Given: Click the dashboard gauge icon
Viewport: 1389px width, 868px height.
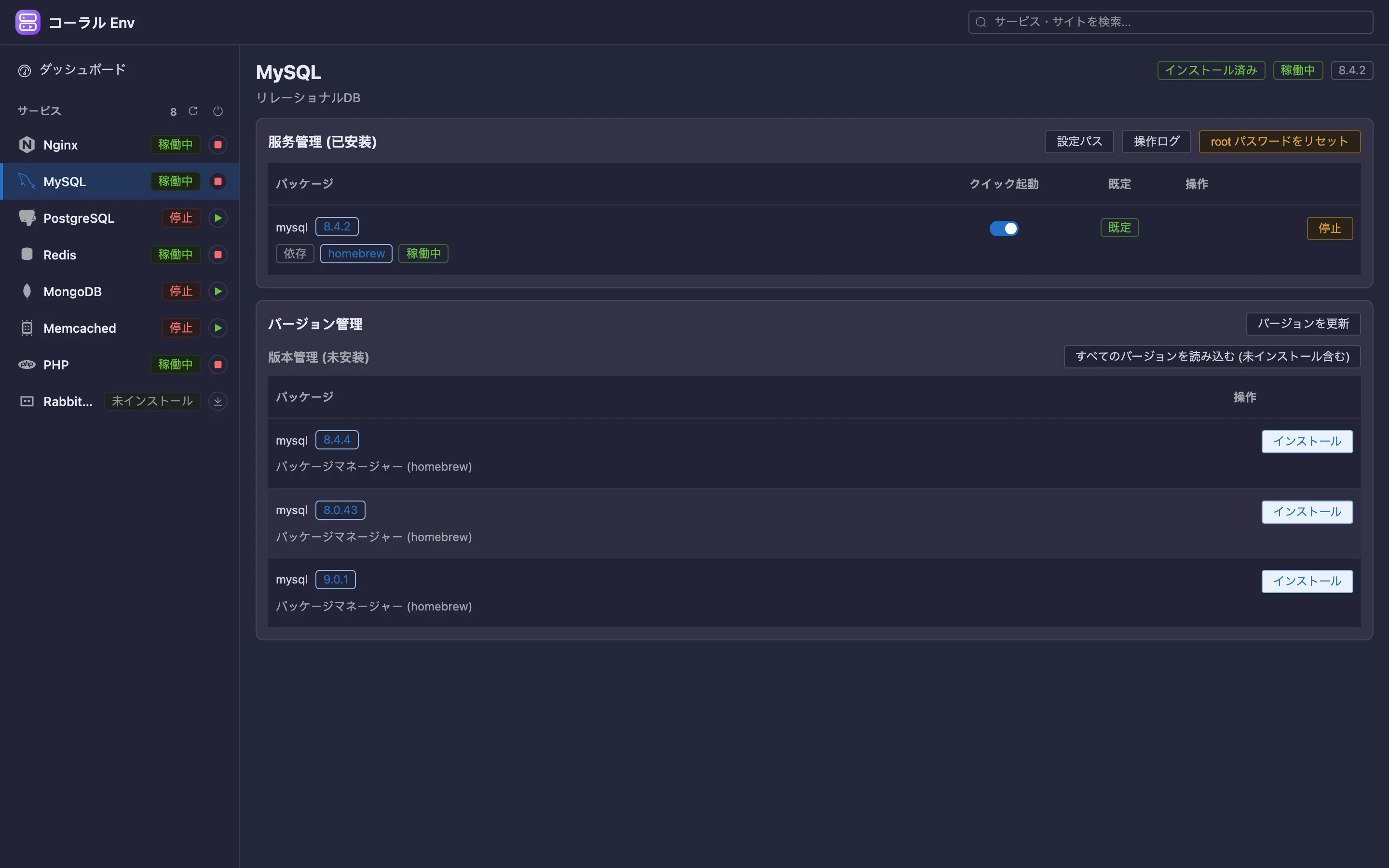Looking at the screenshot, I should (25, 70).
